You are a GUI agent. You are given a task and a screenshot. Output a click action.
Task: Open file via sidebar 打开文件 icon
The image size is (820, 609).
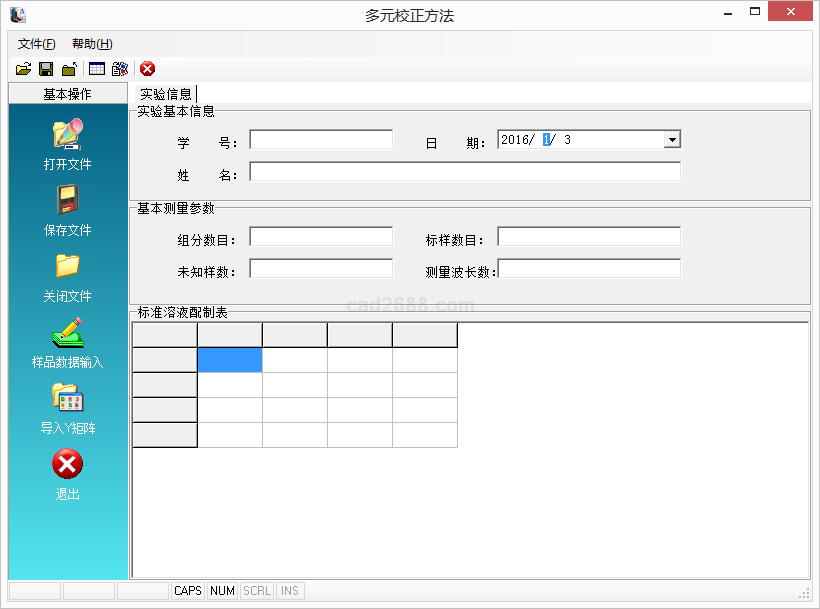(x=67, y=134)
